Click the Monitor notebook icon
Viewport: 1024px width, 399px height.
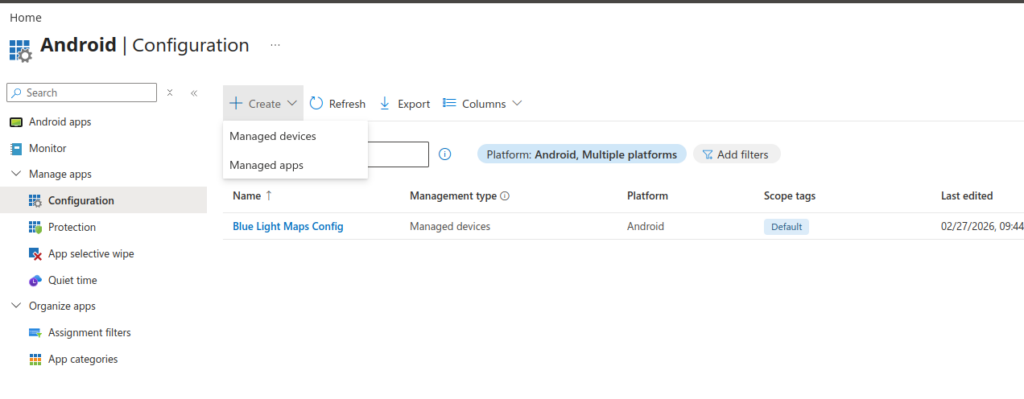coord(16,149)
